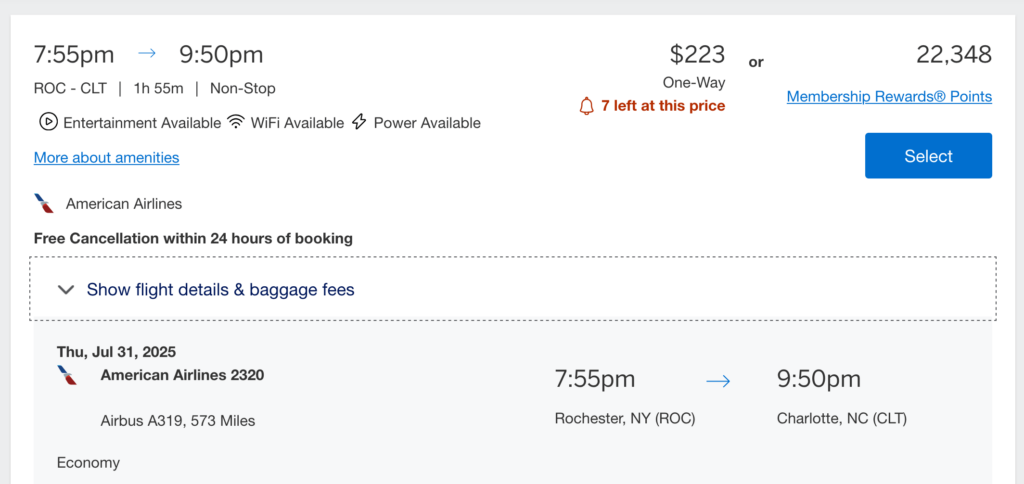This screenshot has width=1024, height=484.
Task: Expand Show flight details & baggage fees
Action: point(220,290)
